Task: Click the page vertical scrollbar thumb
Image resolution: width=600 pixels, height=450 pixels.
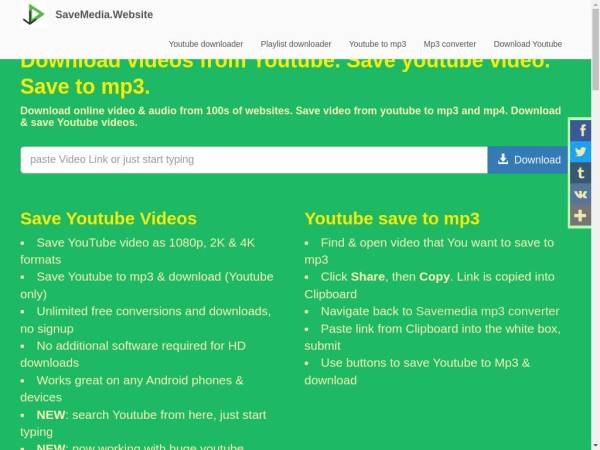Action: (x=595, y=50)
